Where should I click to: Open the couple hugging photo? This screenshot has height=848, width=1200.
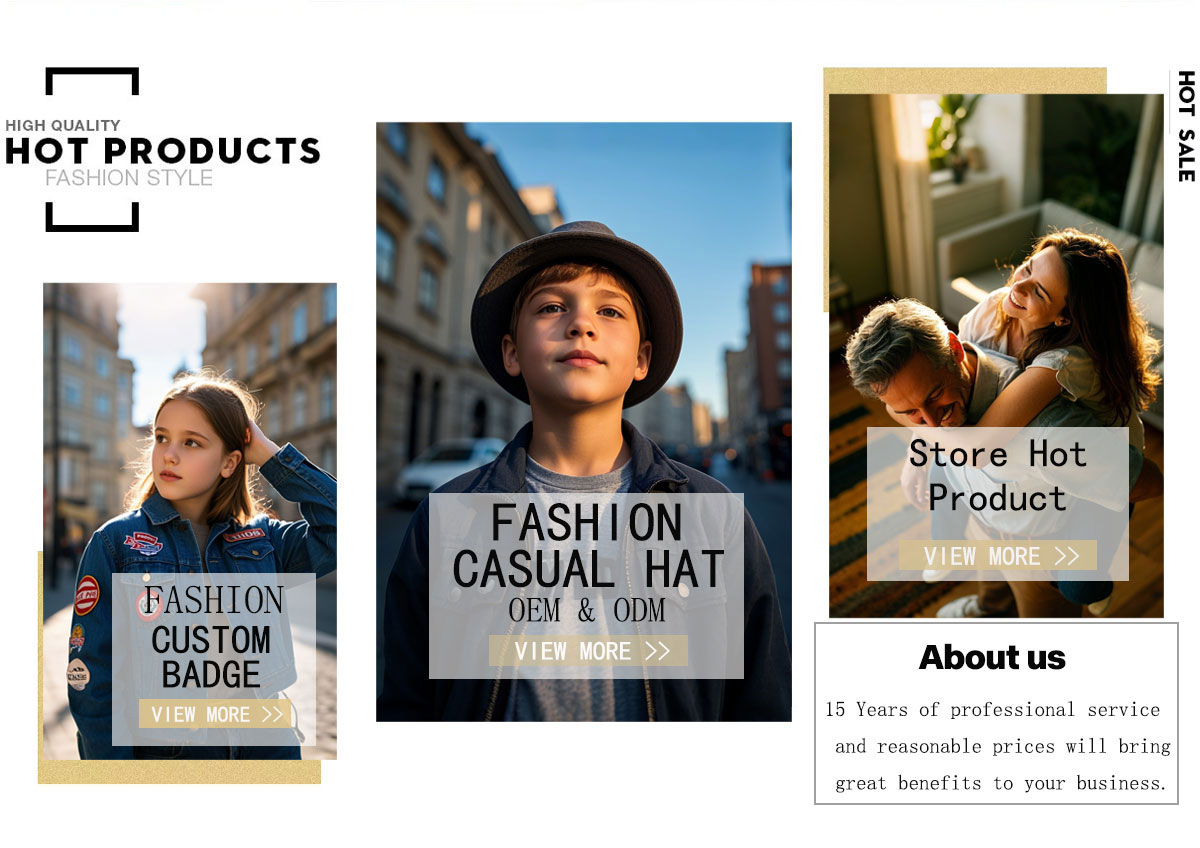[996, 355]
